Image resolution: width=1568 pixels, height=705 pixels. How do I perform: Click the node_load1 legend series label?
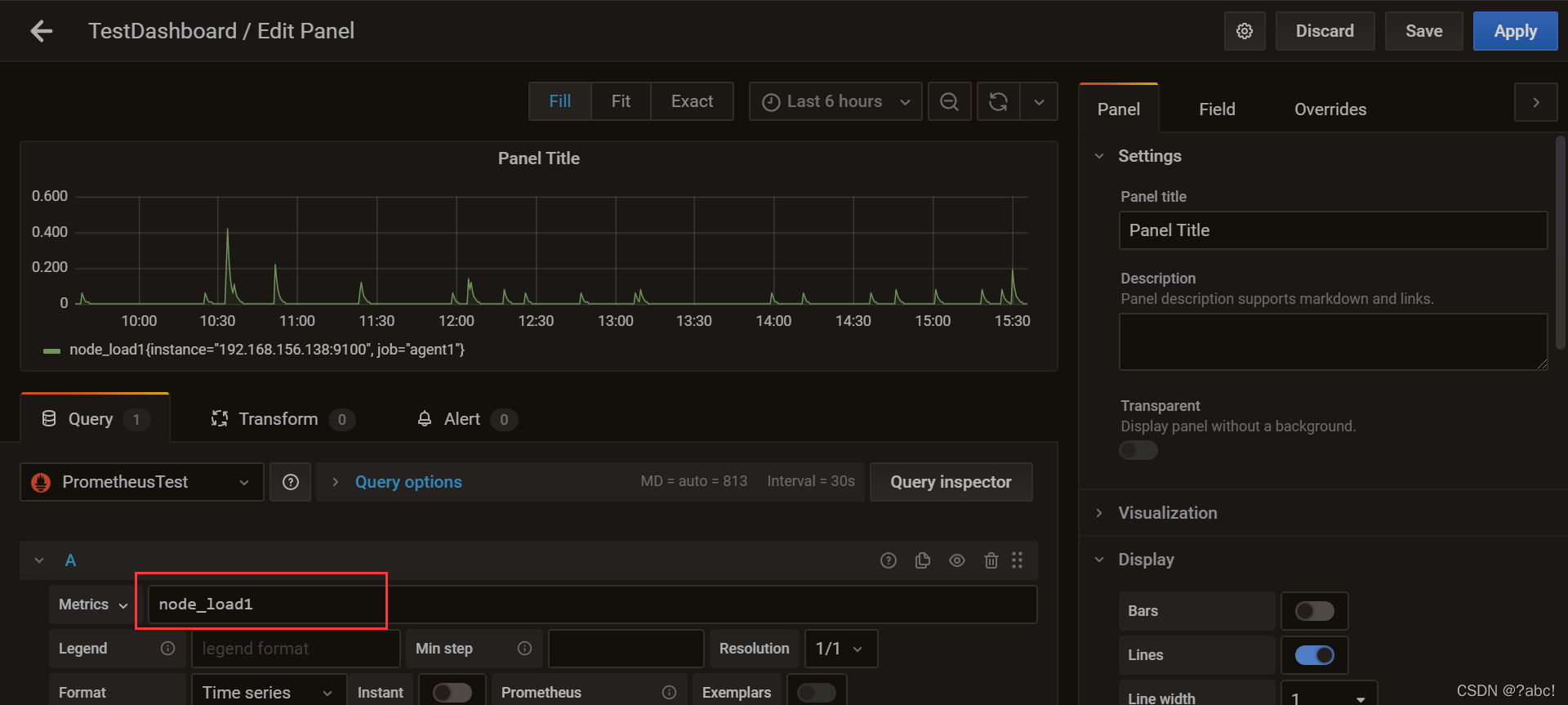pyautogui.click(x=267, y=350)
